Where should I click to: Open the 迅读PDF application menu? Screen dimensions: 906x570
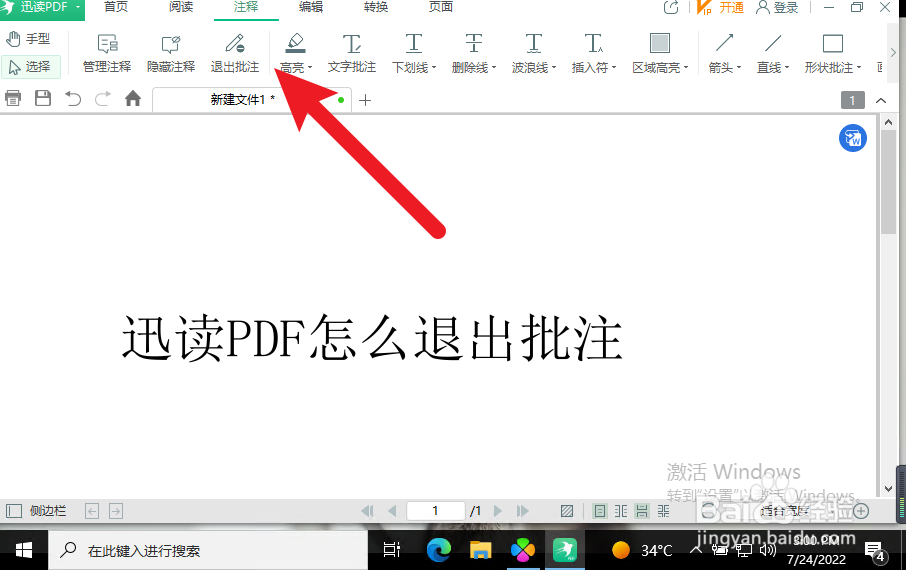coord(42,8)
